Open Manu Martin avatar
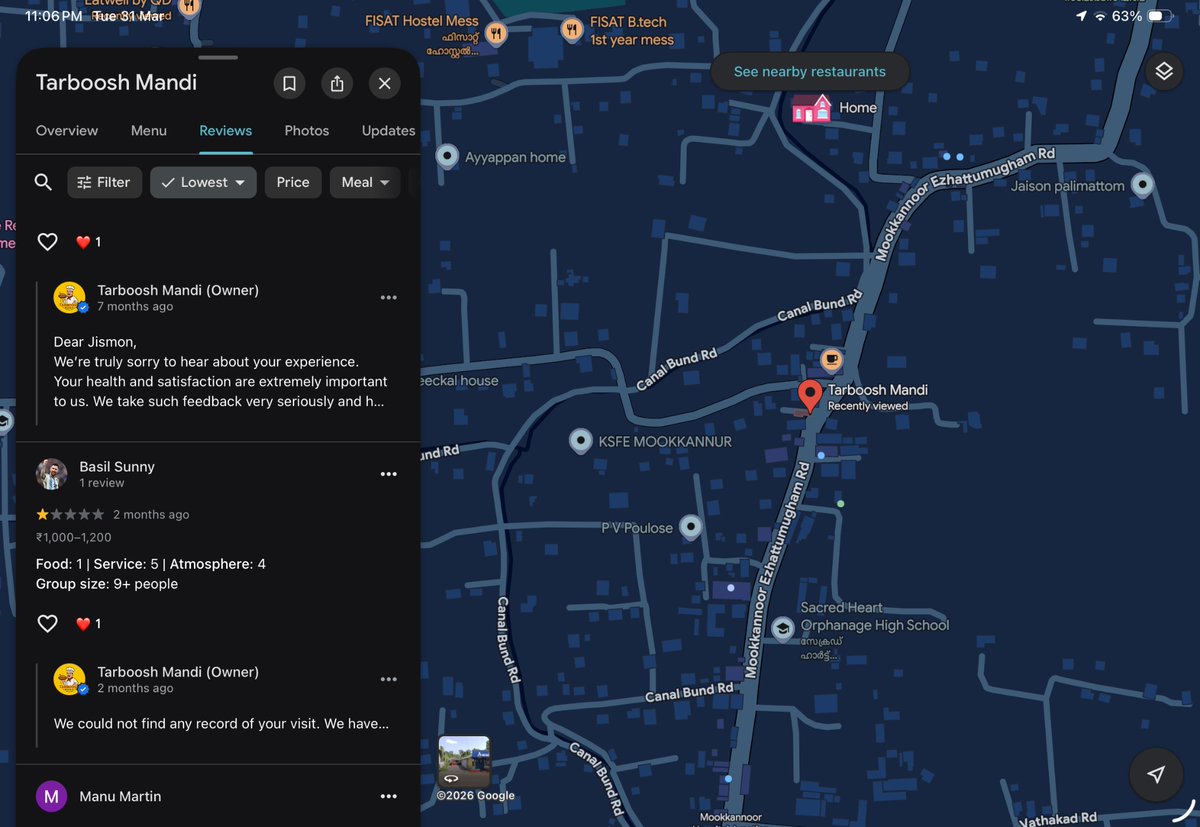 click(x=52, y=797)
